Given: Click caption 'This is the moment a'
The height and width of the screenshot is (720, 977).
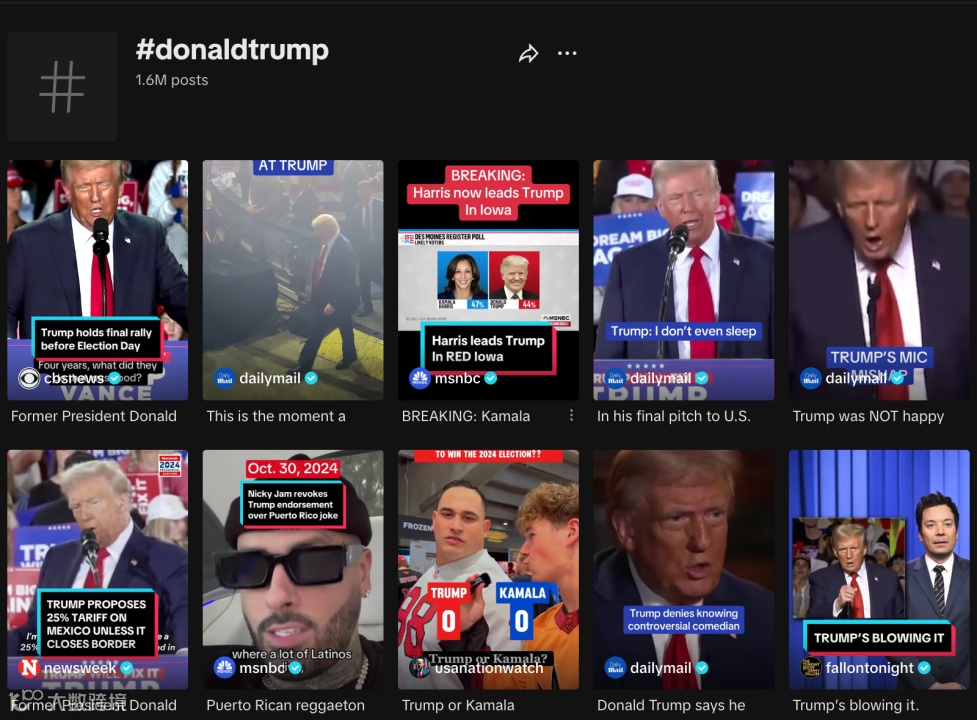Looking at the screenshot, I should (276, 416).
